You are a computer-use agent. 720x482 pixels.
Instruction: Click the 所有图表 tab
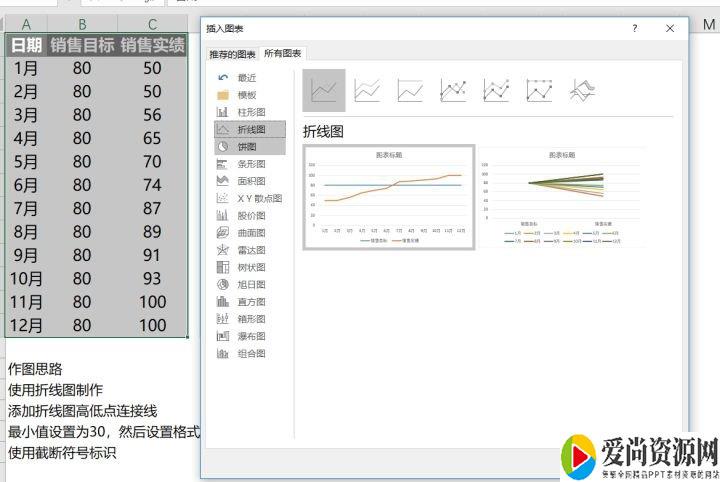pos(283,53)
